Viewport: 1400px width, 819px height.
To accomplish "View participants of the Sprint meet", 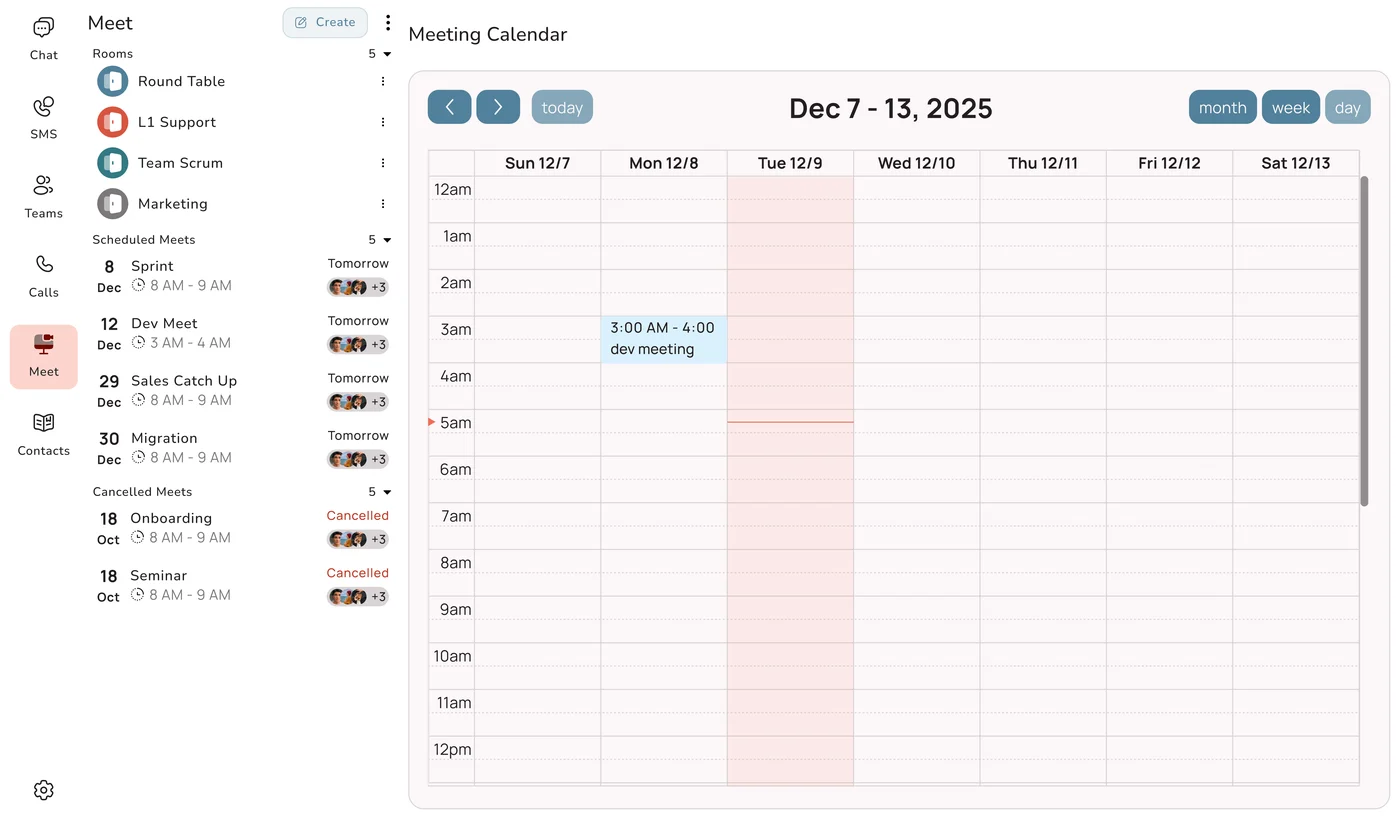I will (x=358, y=287).
